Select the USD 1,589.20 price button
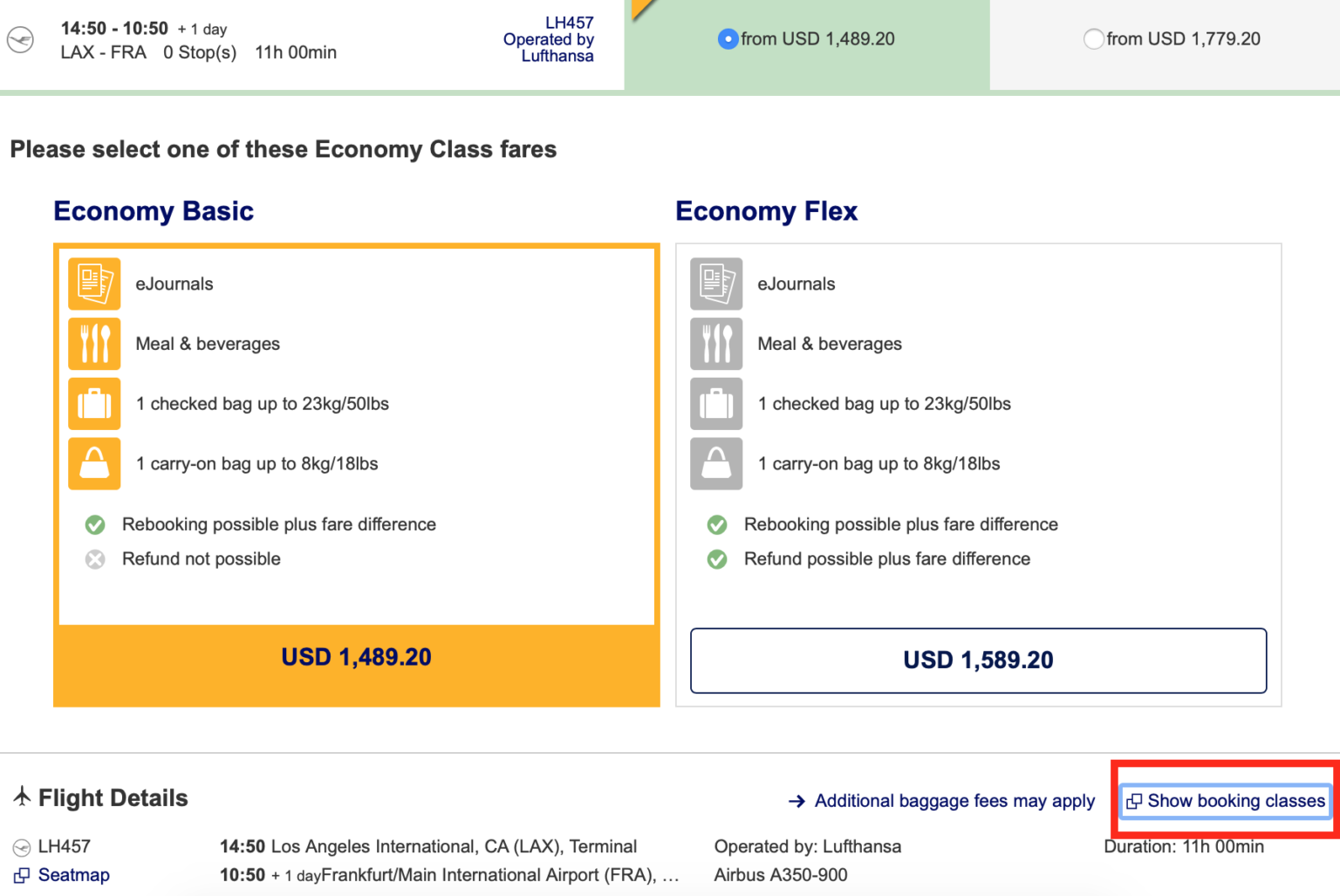The image size is (1340, 896). 978,660
